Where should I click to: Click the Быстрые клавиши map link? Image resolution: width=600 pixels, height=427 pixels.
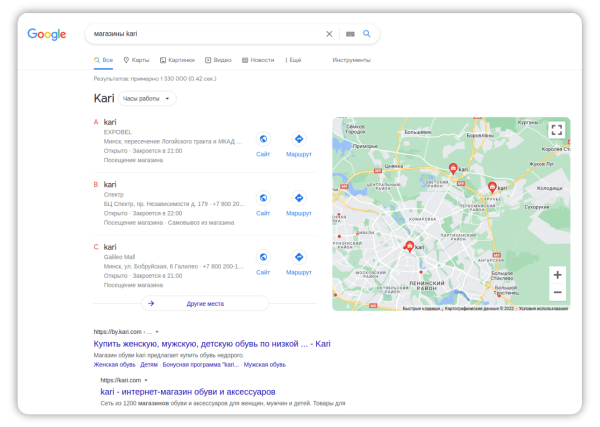point(421,308)
